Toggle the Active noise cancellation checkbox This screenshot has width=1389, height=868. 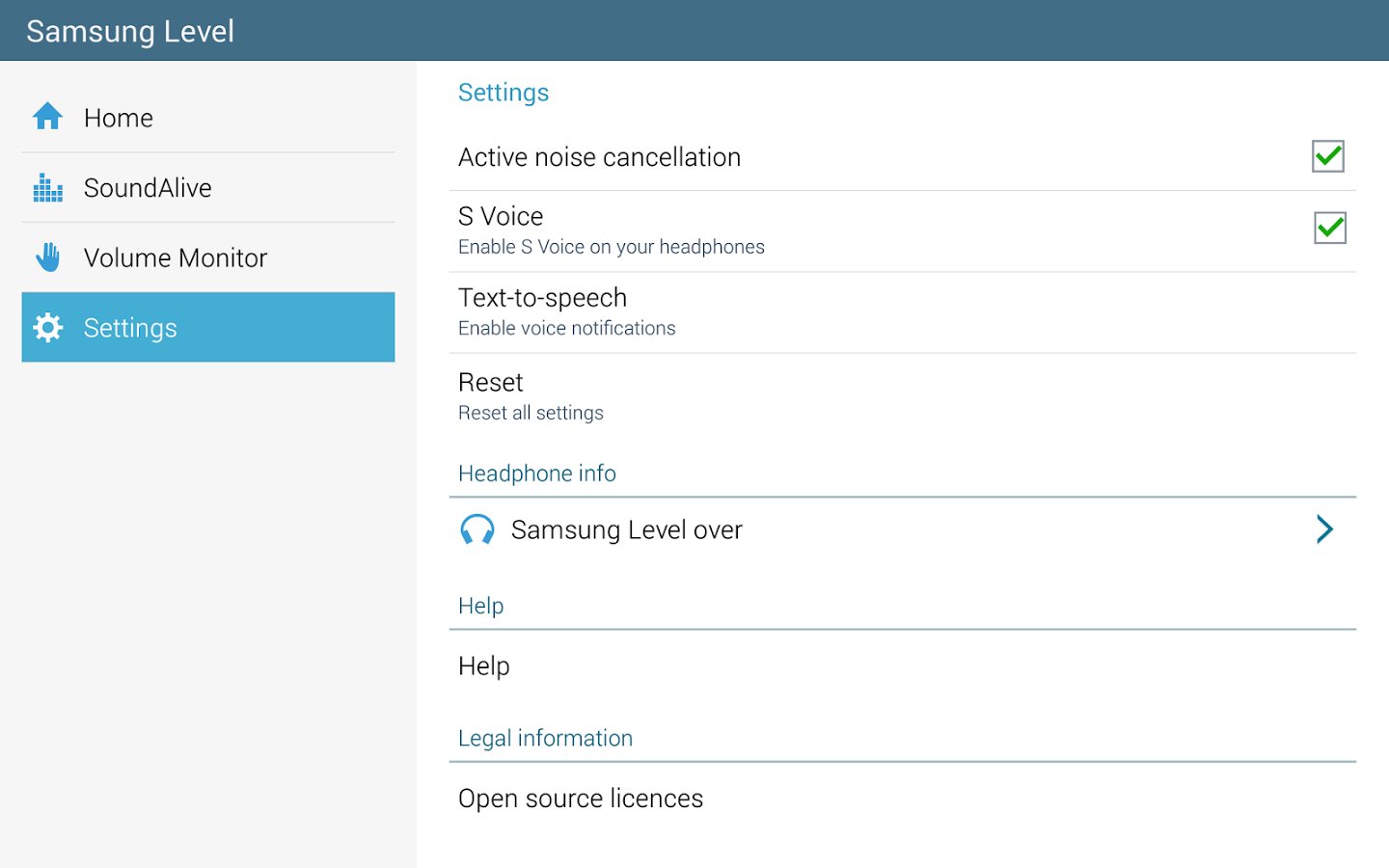pyautogui.click(x=1328, y=156)
